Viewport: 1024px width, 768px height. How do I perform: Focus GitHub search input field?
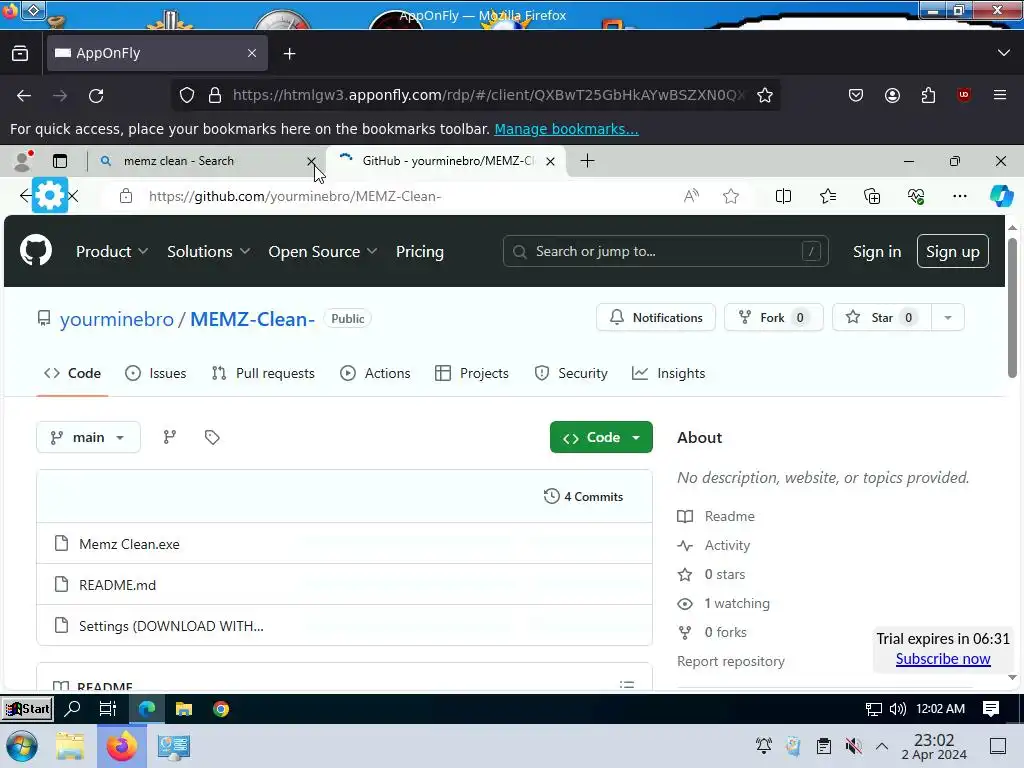click(x=665, y=251)
